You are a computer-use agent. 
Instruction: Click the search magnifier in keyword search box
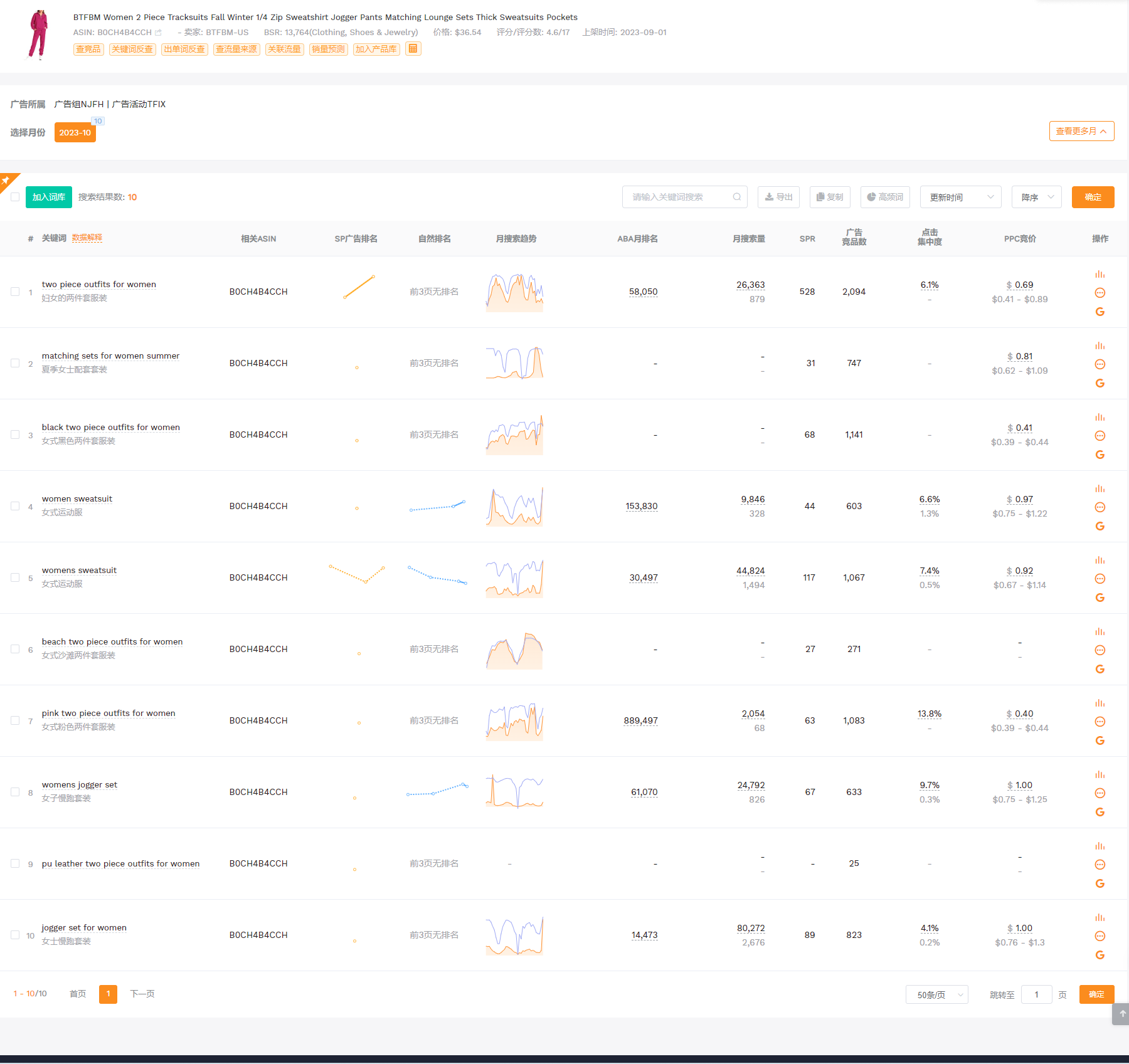(x=737, y=197)
